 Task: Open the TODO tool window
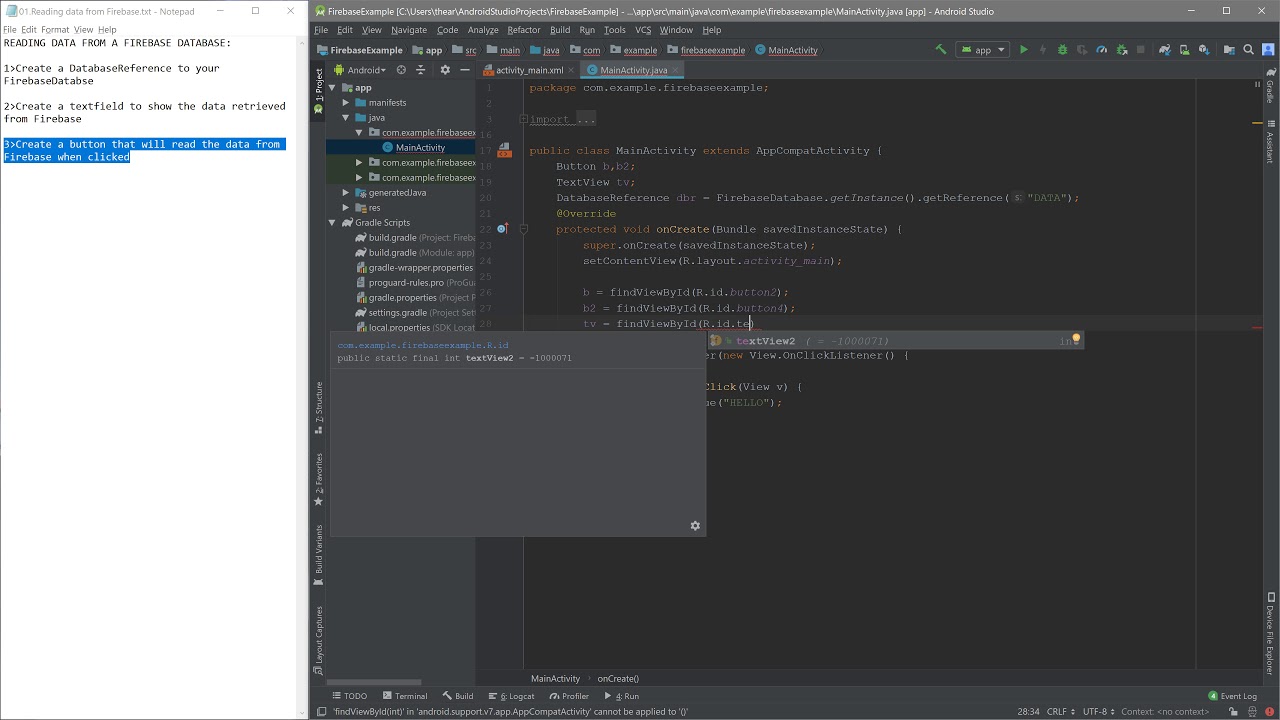pos(349,696)
